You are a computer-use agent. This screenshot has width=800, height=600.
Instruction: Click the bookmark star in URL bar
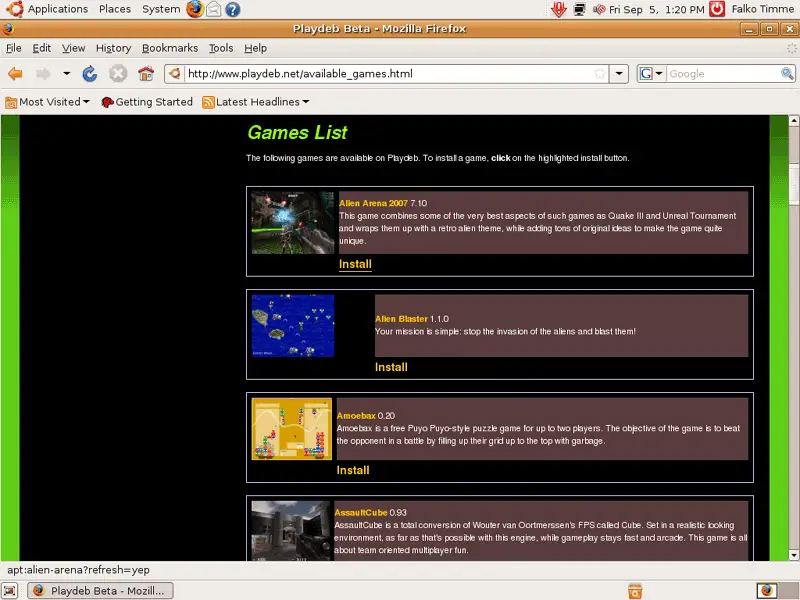pyautogui.click(x=599, y=74)
